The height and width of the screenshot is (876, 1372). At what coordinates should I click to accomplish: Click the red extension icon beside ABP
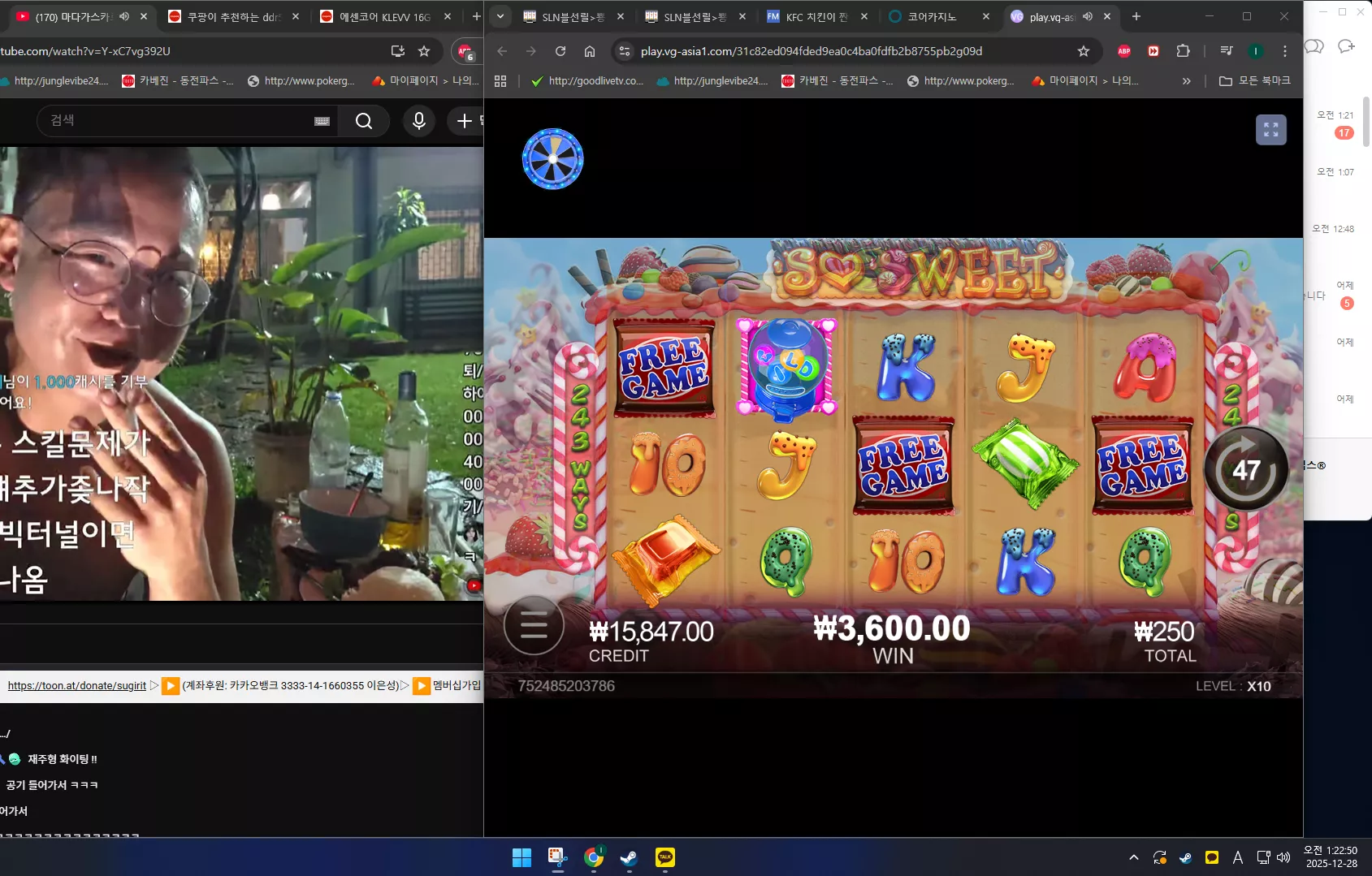click(1153, 51)
